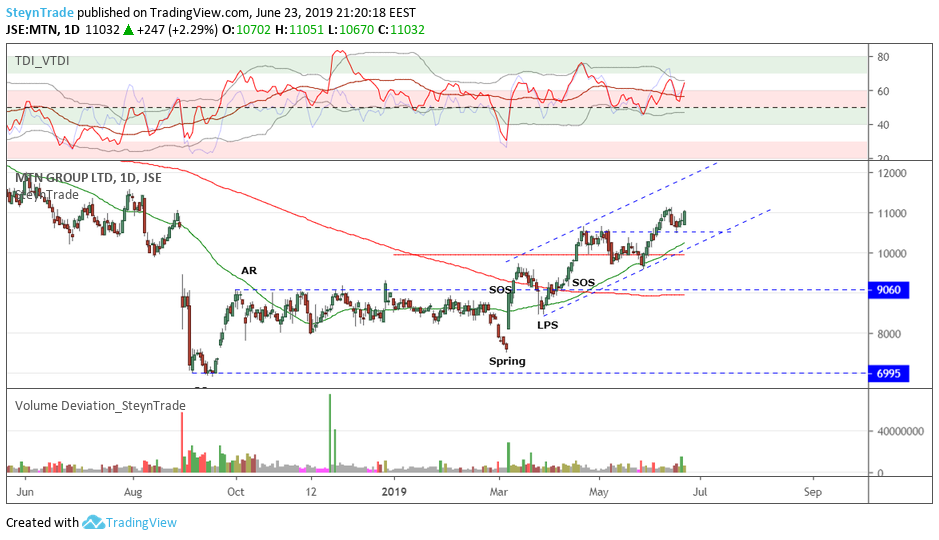Image resolution: width=939 pixels, height=540 pixels.
Task: Select the TDI_VTDI indicator label
Action: tap(42, 60)
